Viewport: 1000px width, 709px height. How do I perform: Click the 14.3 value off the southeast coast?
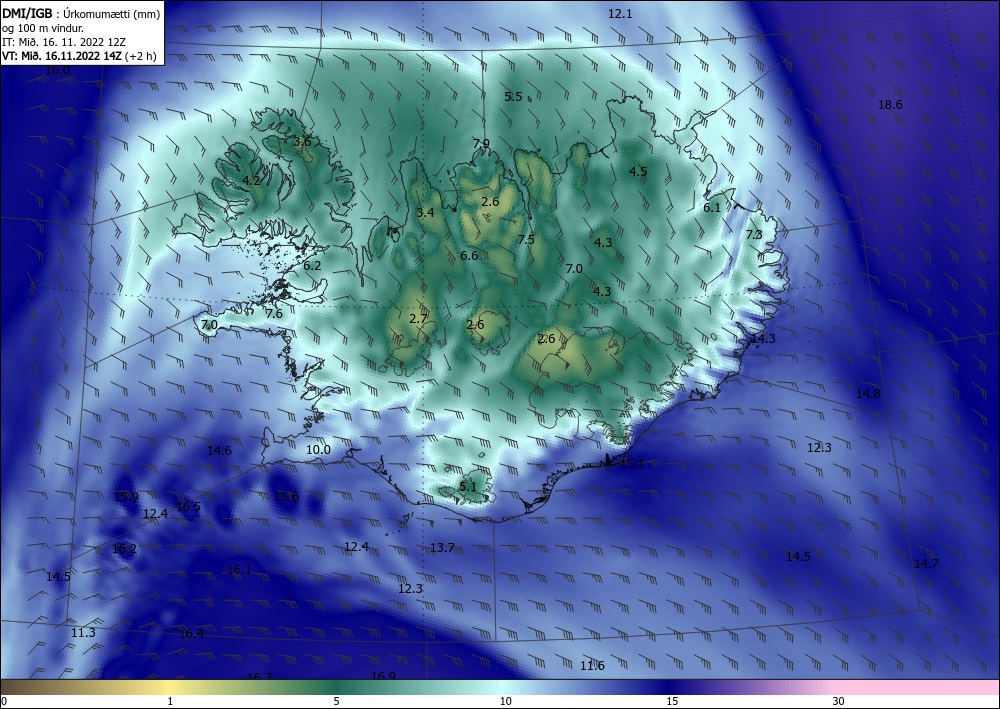763,339
